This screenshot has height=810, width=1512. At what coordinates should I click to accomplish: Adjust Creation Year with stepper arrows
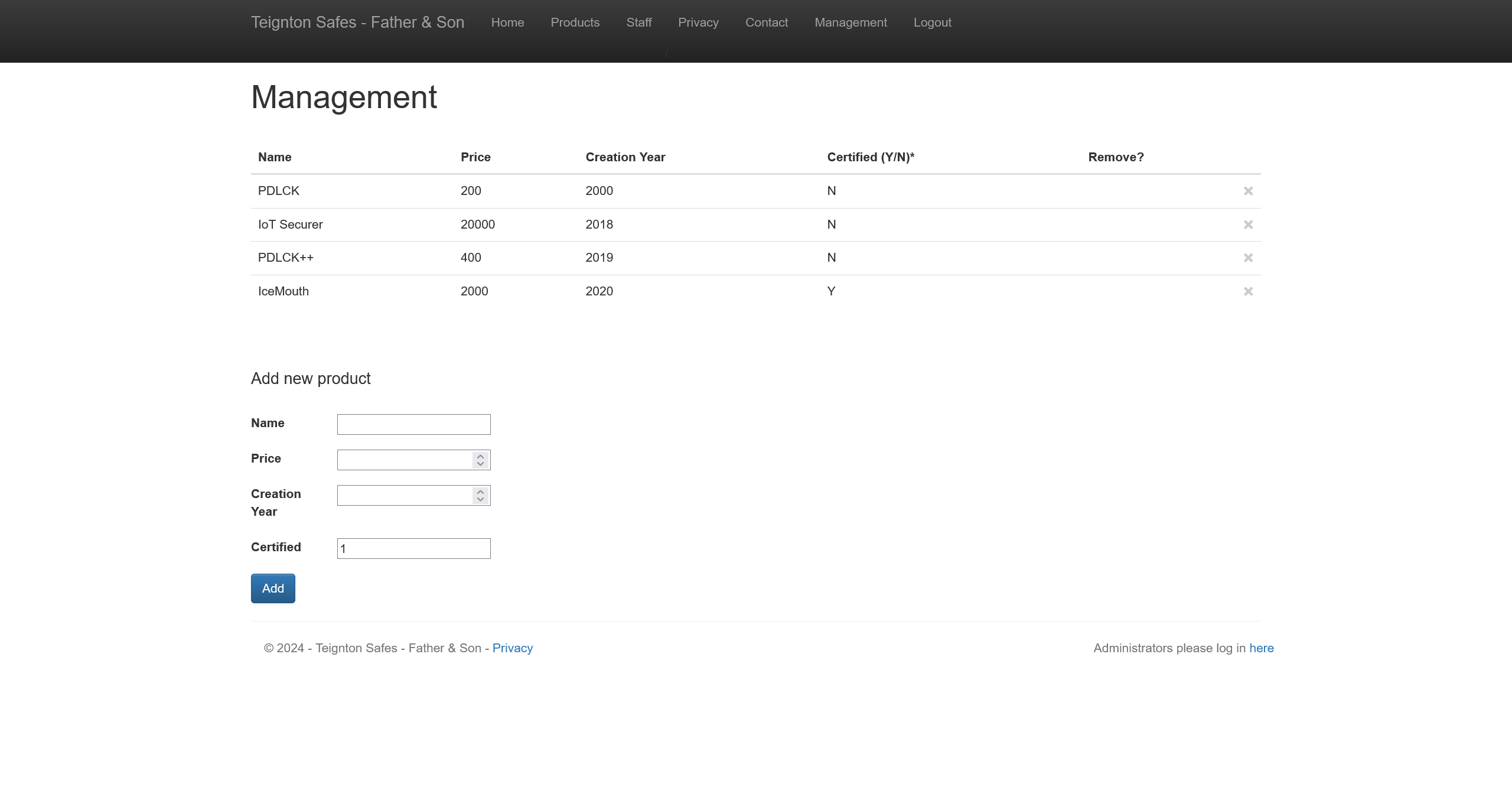click(480, 495)
